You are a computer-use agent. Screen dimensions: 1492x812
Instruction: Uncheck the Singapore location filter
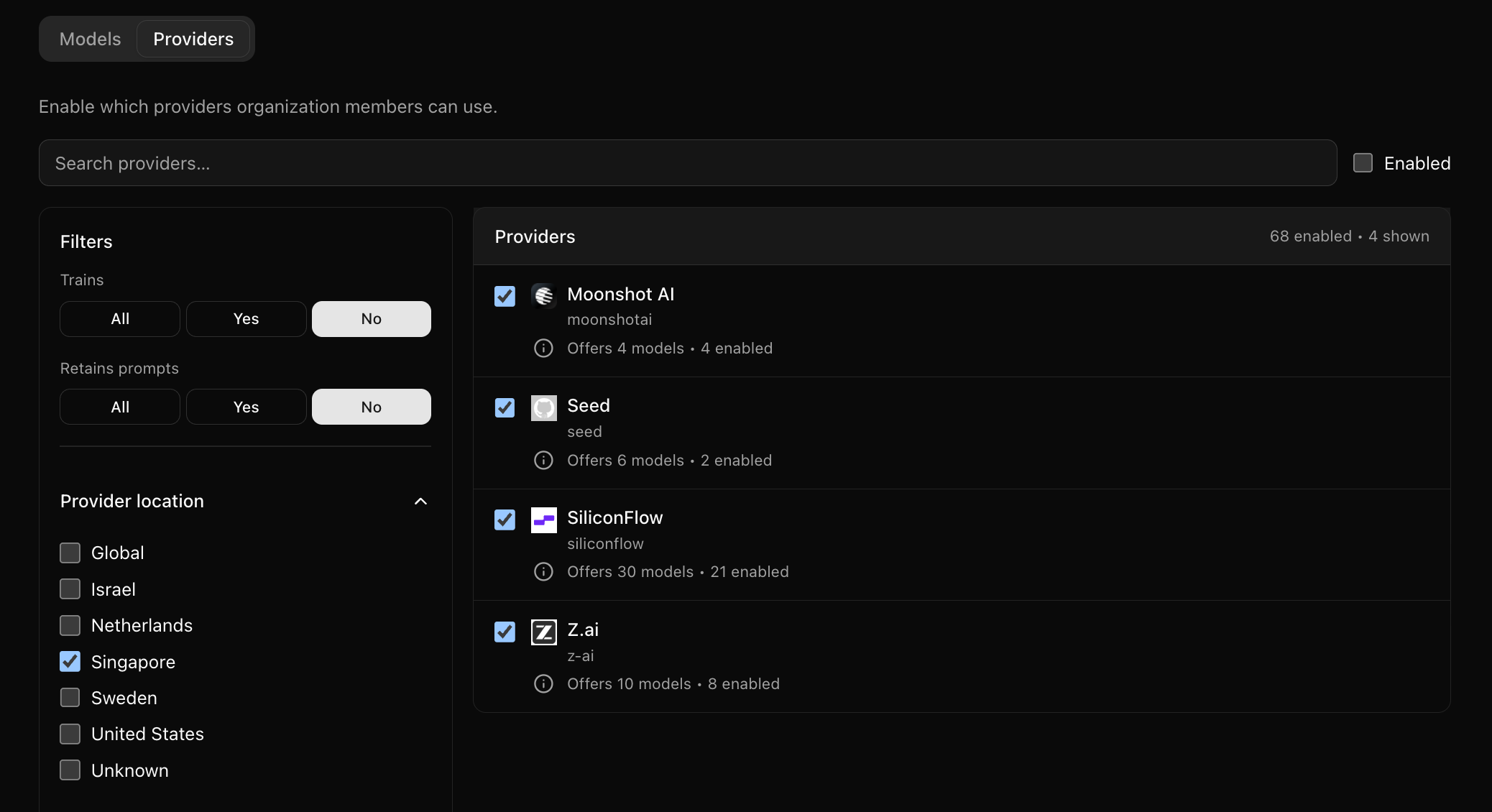pyautogui.click(x=70, y=662)
